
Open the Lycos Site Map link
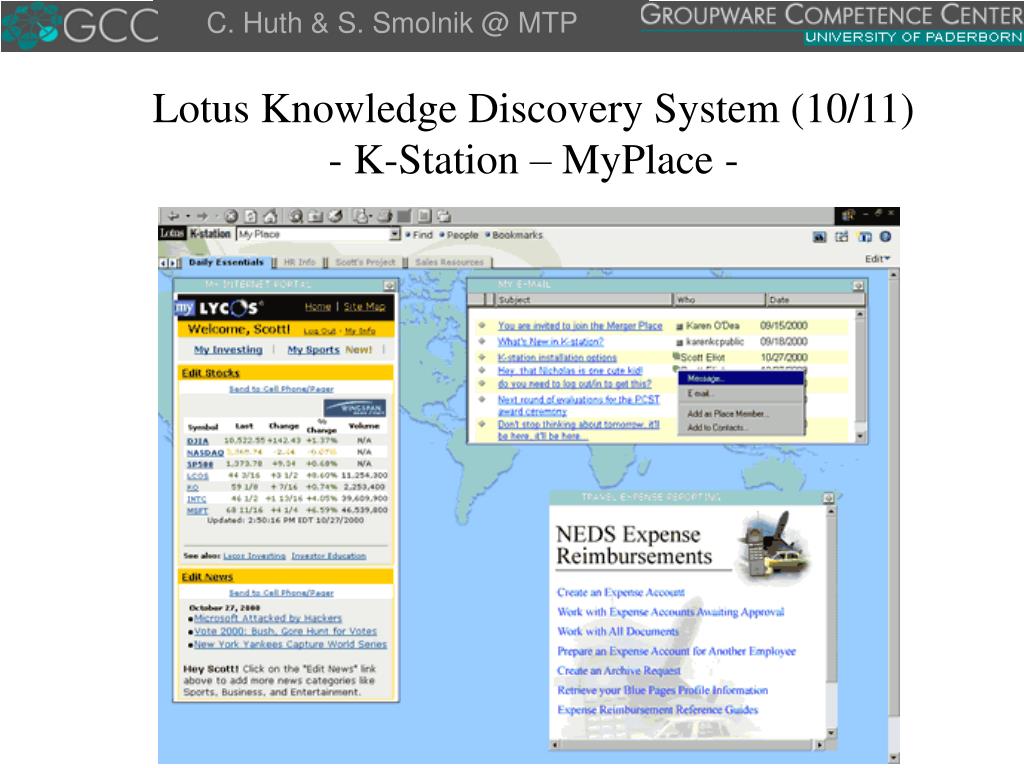click(364, 307)
